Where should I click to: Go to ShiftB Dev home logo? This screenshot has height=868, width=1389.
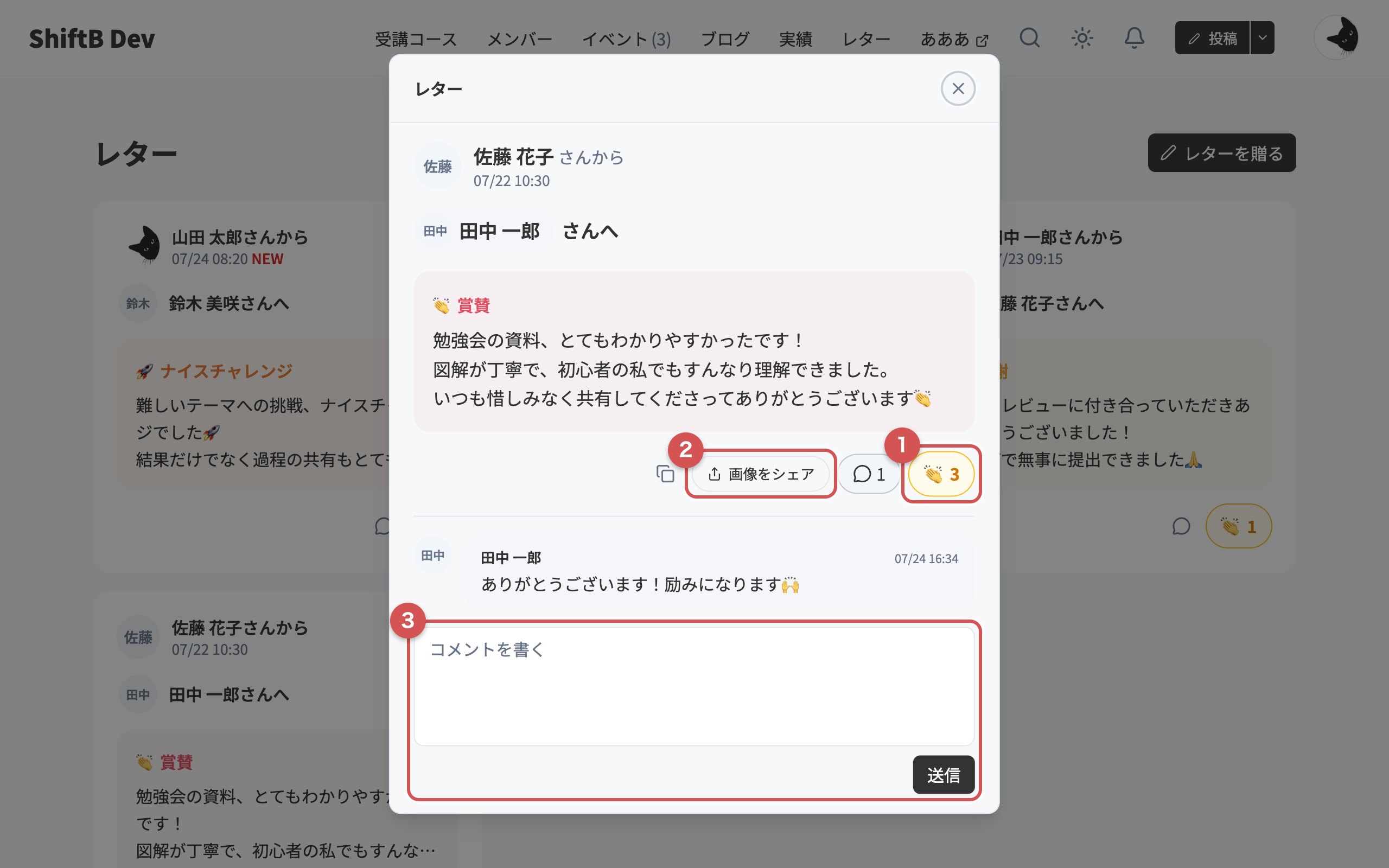click(x=92, y=39)
